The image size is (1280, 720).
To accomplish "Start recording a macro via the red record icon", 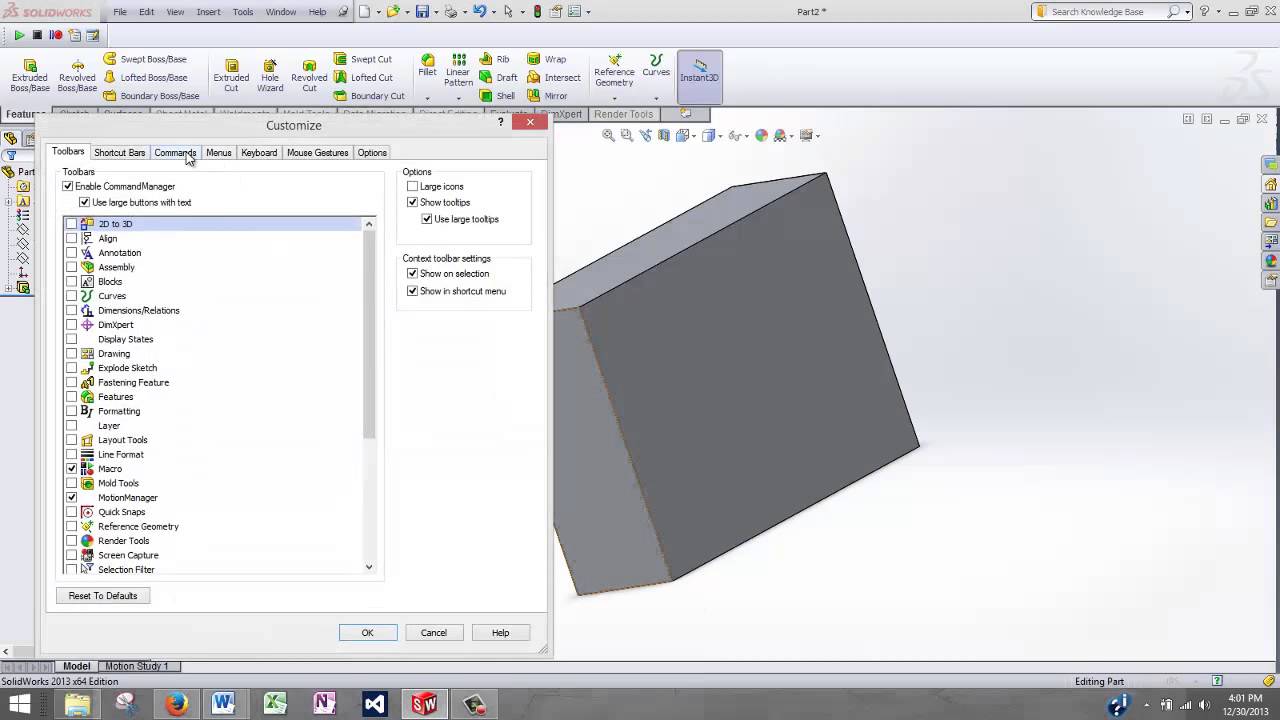I will [x=56, y=35].
